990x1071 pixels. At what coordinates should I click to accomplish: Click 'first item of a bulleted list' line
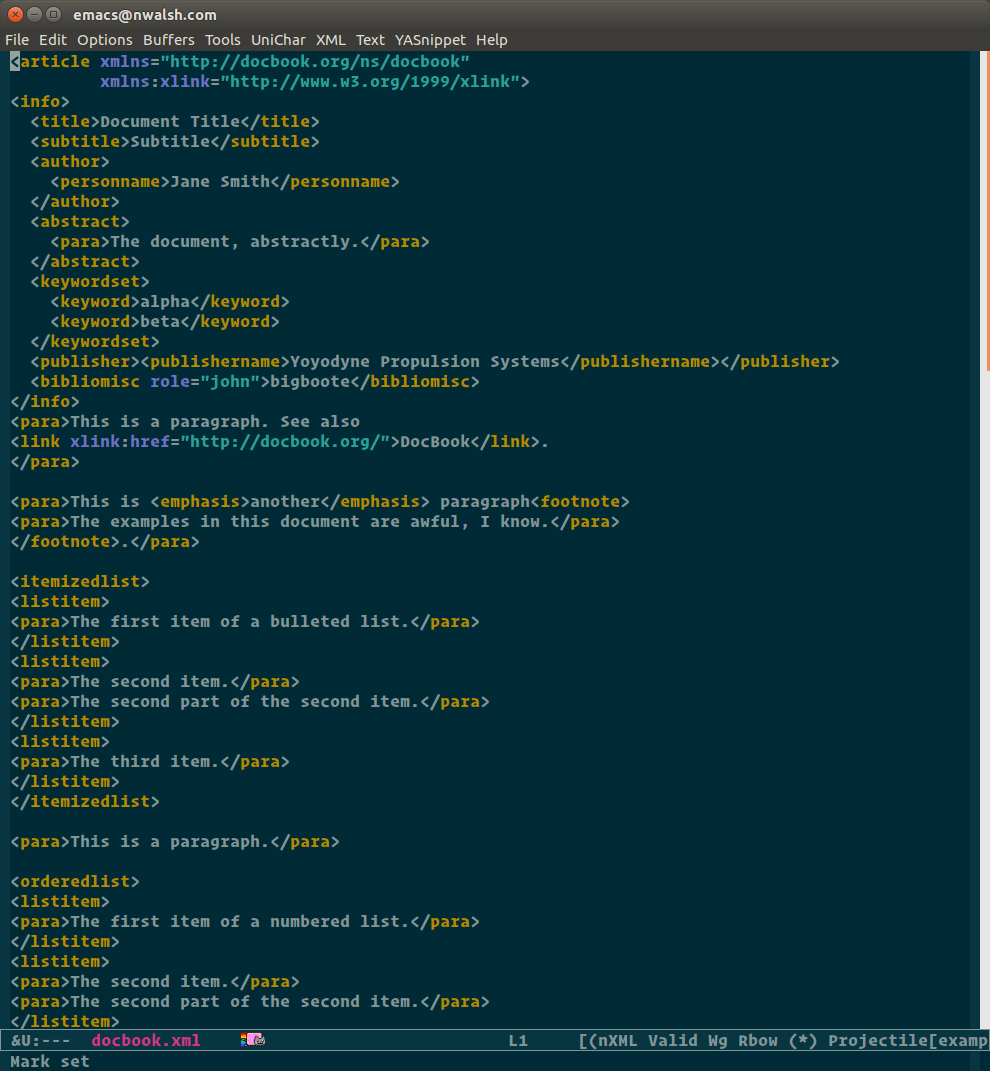[x=245, y=622]
